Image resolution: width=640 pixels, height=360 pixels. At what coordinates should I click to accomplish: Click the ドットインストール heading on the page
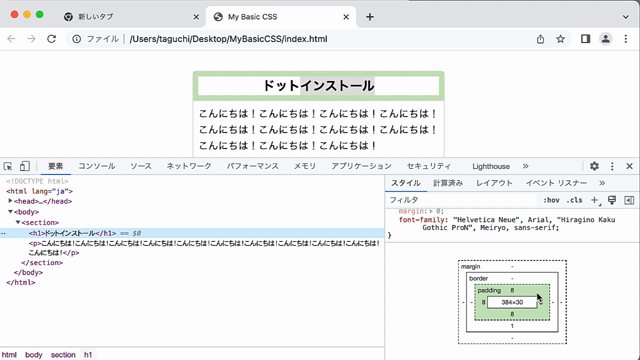click(x=318, y=86)
